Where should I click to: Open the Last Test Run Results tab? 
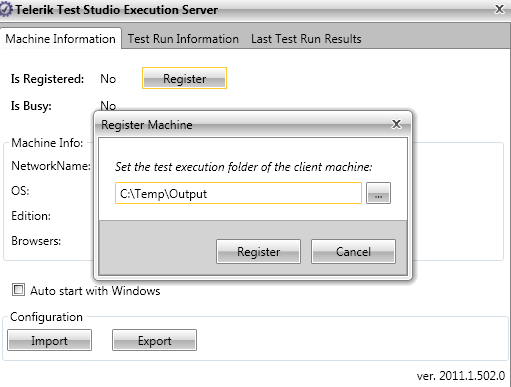306,39
